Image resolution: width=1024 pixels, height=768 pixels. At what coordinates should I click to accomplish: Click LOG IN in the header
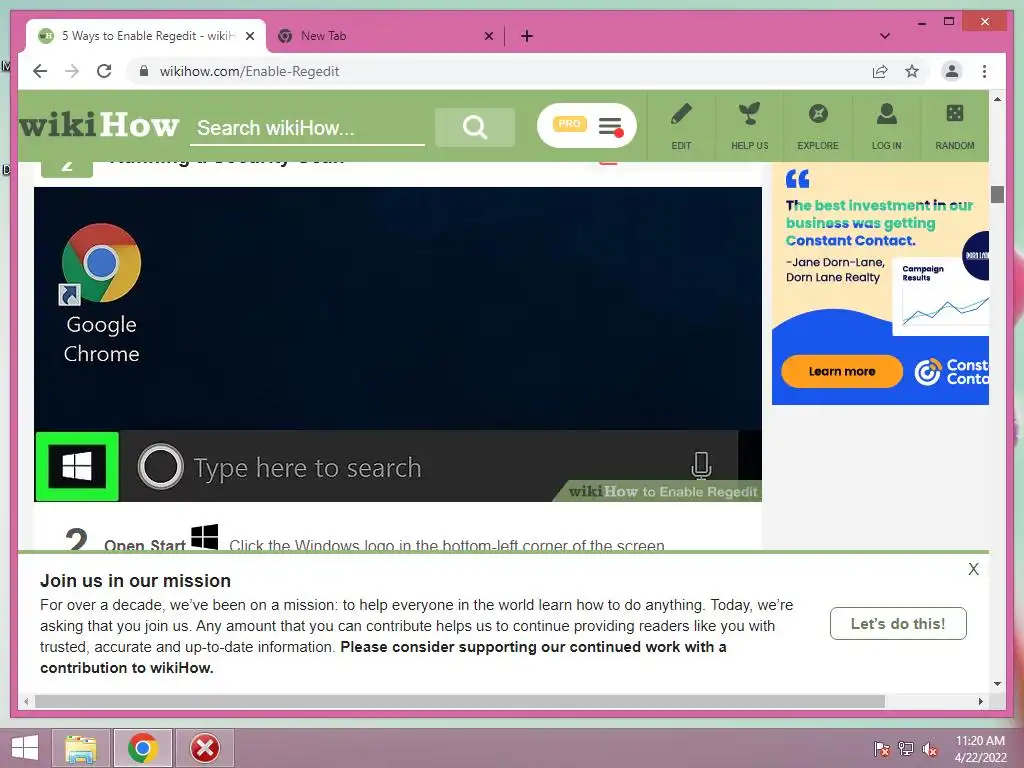[886, 126]
